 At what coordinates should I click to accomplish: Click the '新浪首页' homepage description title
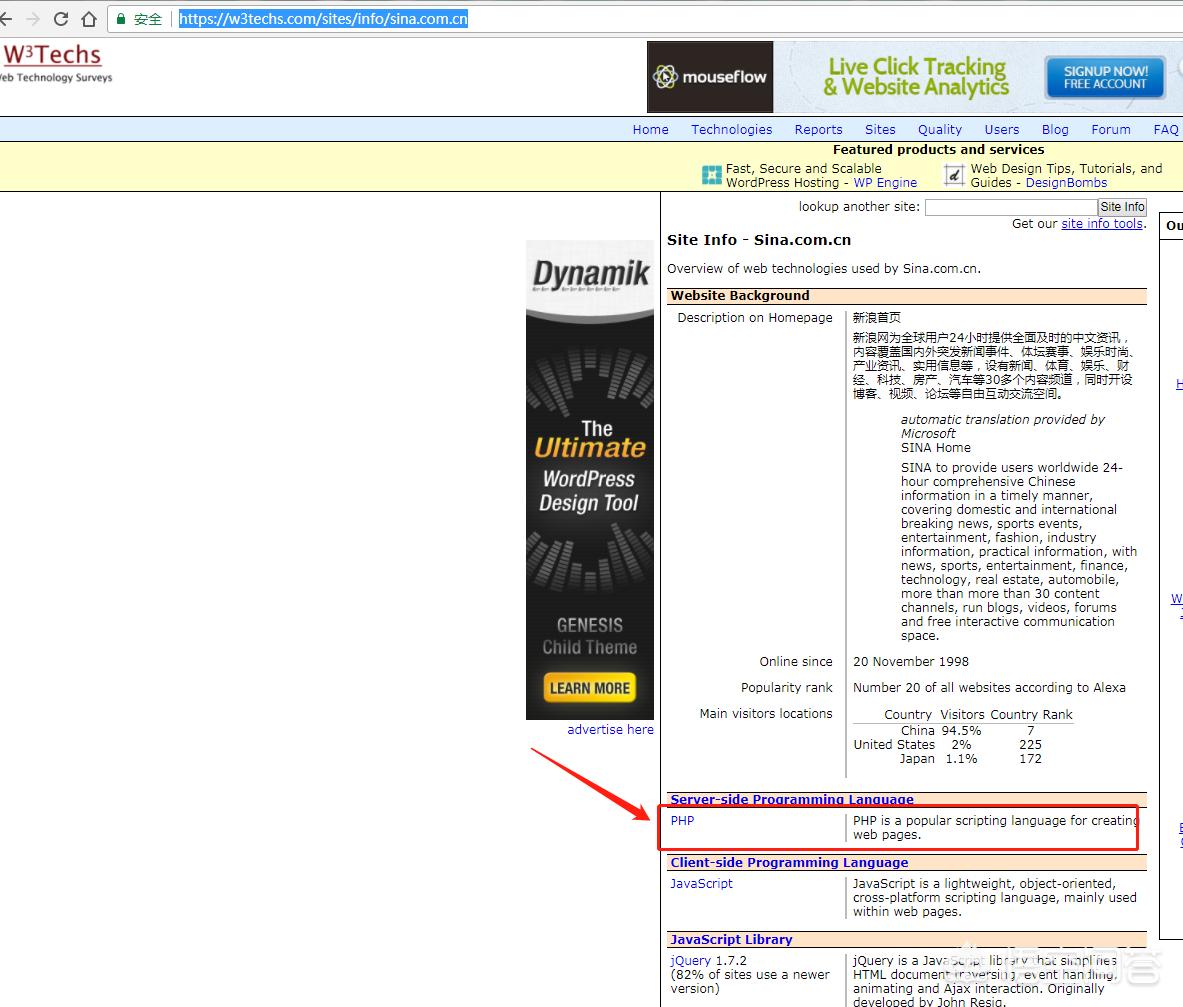pyautogui.click(x=877, y=318)
